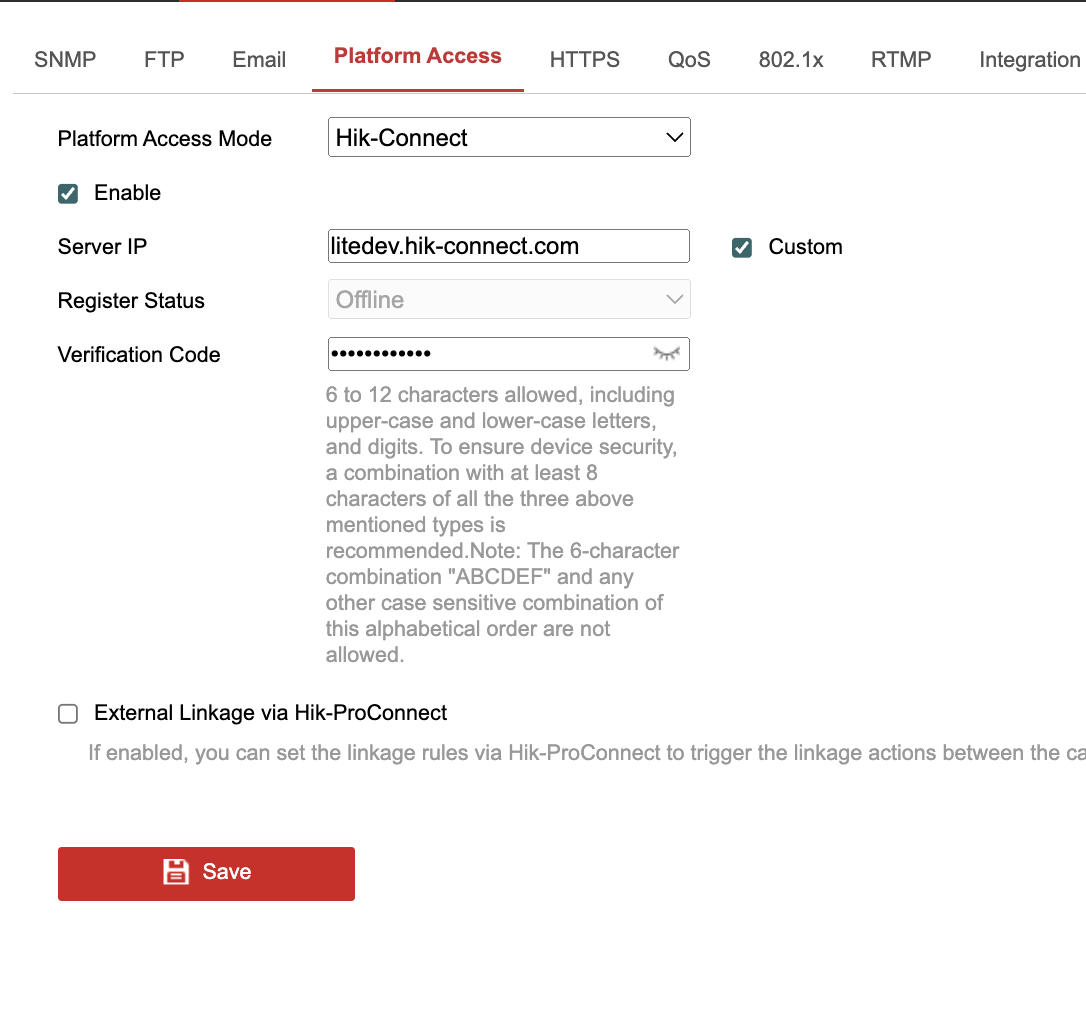
Task: Switch to the 802.1x tab
Action: [791, 60]
